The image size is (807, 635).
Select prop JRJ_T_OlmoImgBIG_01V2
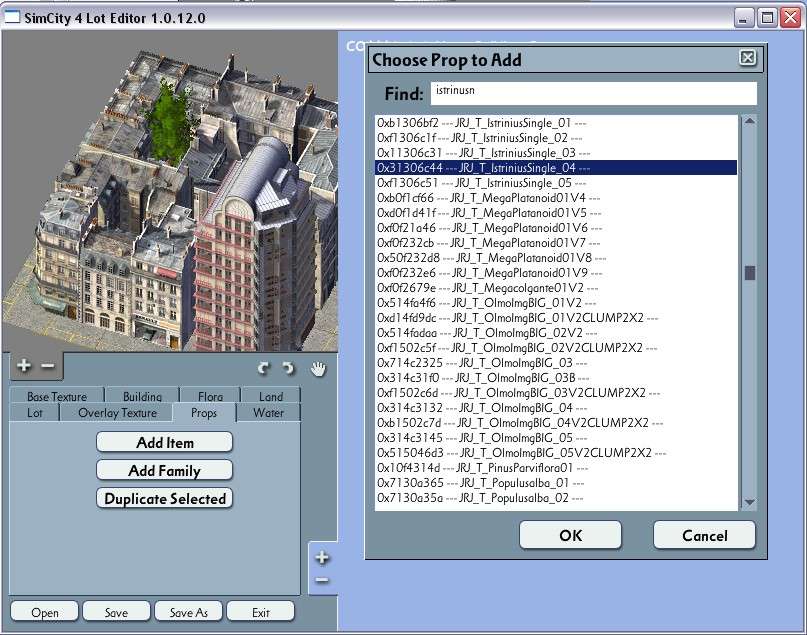(x=556, y=303)
